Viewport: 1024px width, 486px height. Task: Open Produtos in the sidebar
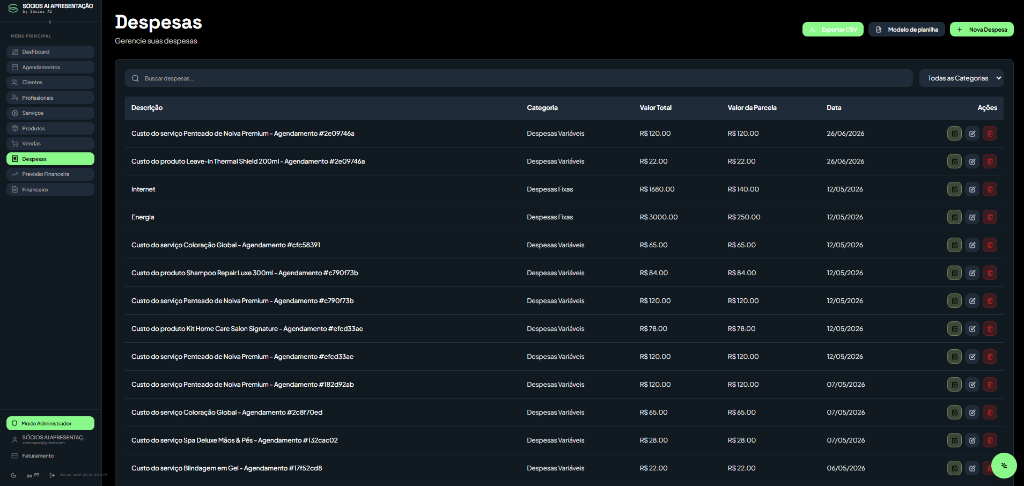pos(50,129)
